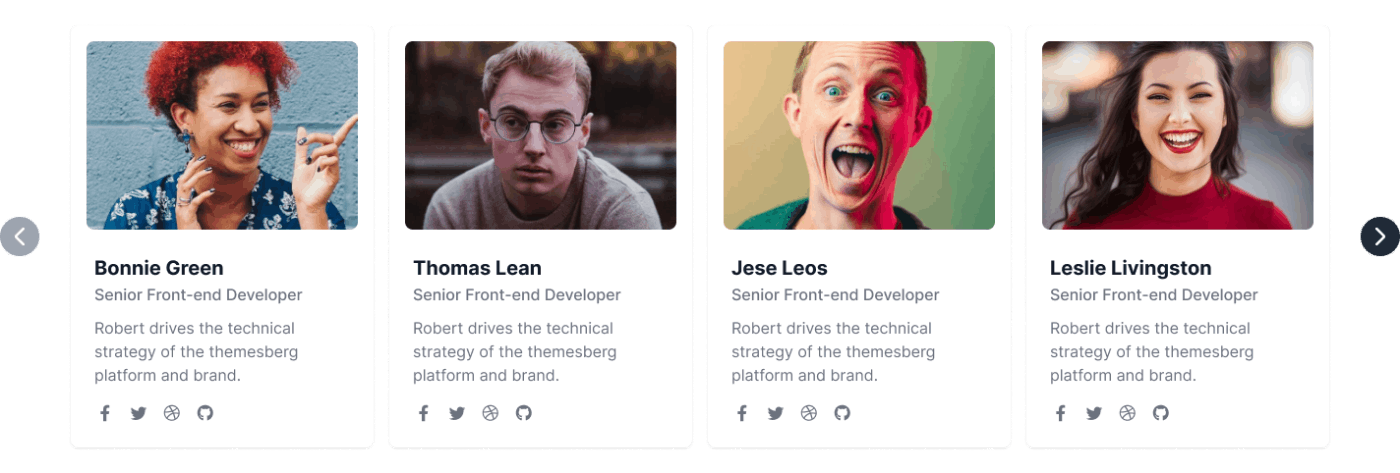Screen dimensions: 1400x473
Task: Click Thomas Lean's Facebook icon
Action: 423,413
